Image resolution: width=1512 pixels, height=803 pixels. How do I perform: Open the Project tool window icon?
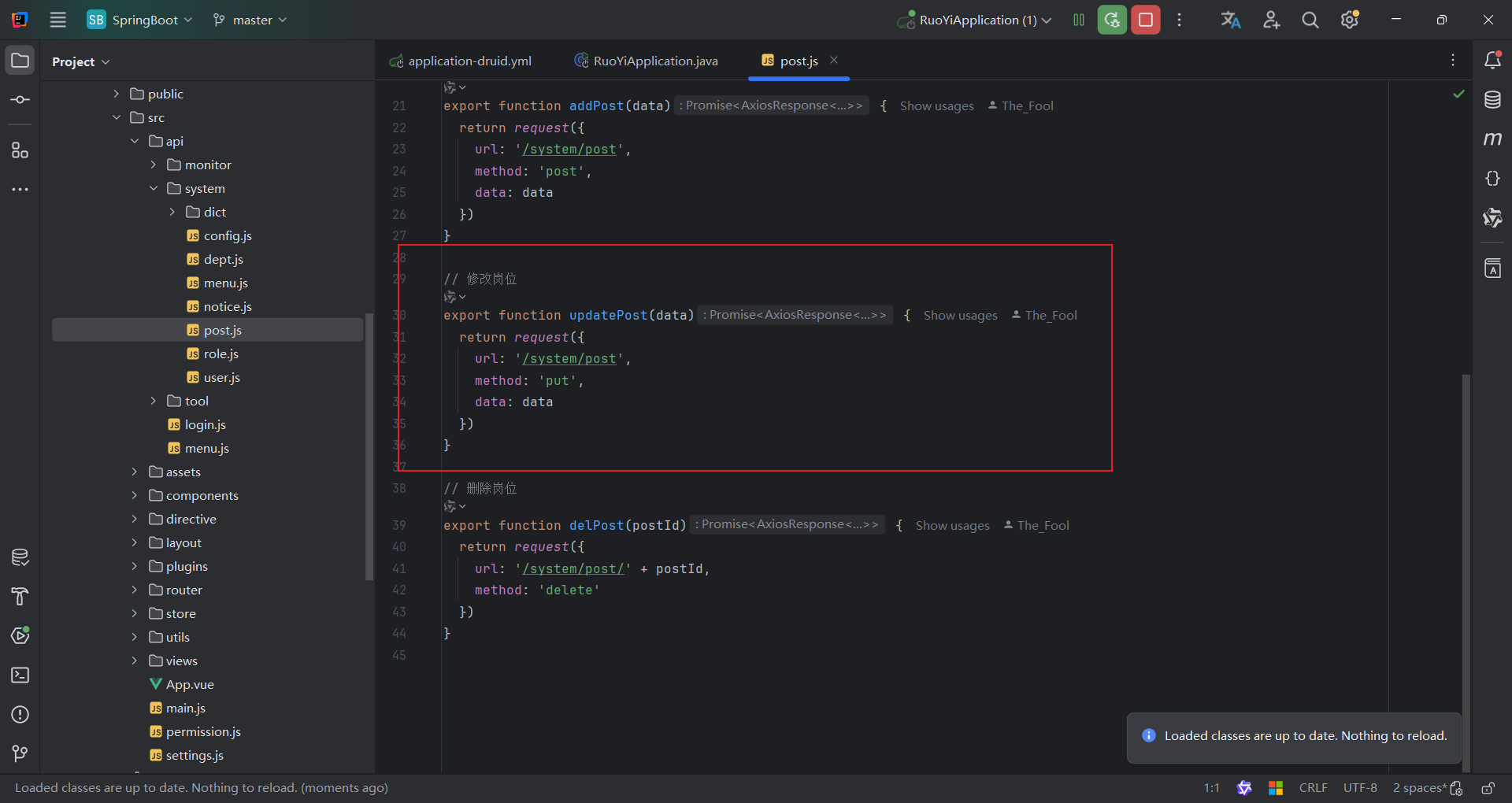pyautogui.click(x=20, y=61)
